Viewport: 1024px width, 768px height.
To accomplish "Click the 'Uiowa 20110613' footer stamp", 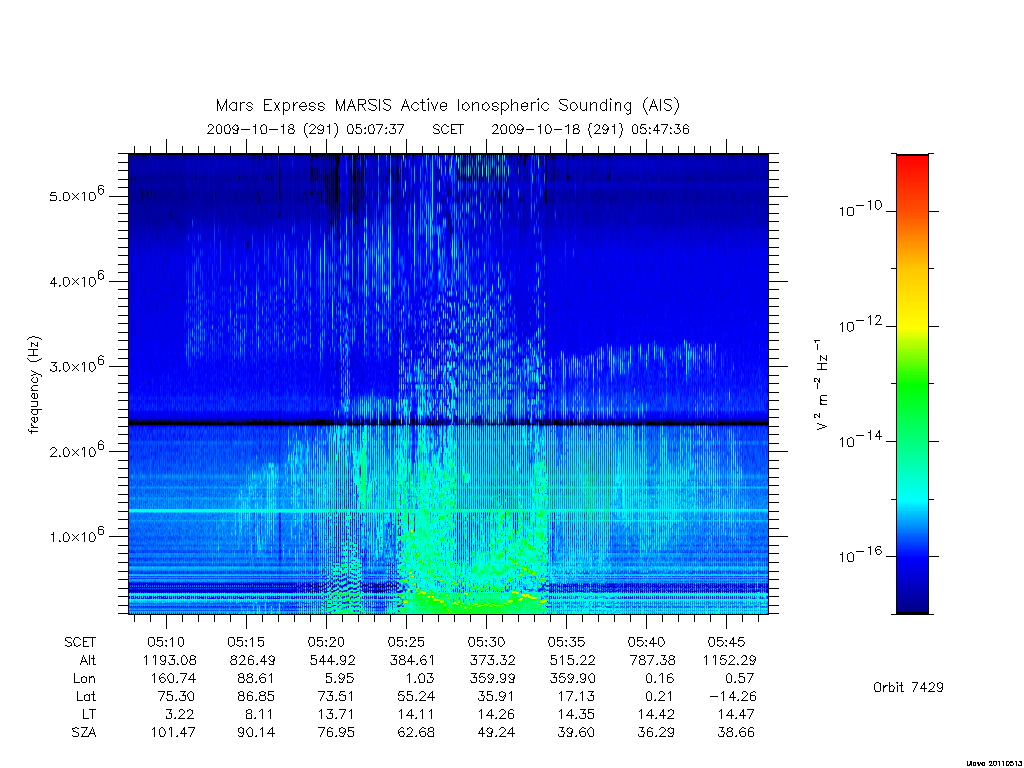I will 994,763.
